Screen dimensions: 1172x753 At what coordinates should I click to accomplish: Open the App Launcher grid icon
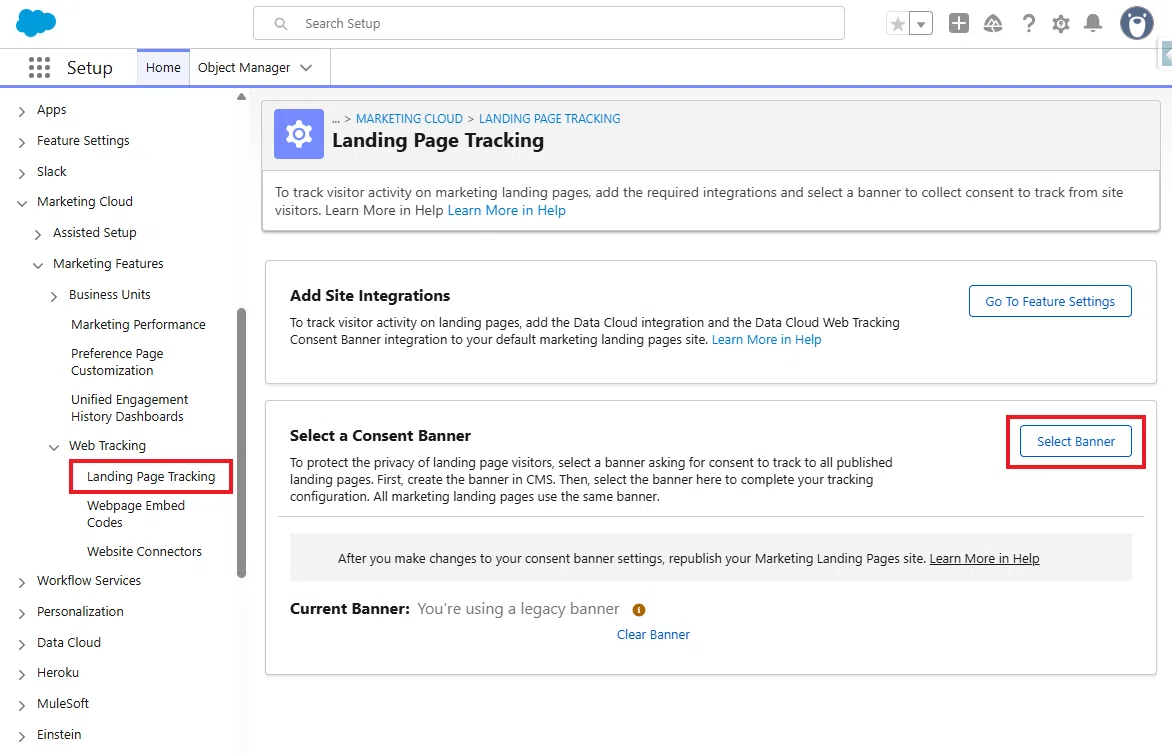click(39, 67)
